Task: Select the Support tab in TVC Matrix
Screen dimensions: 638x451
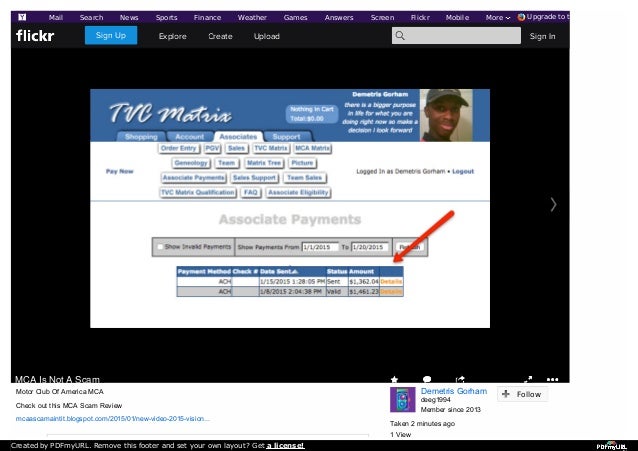Action: [286, 136]
